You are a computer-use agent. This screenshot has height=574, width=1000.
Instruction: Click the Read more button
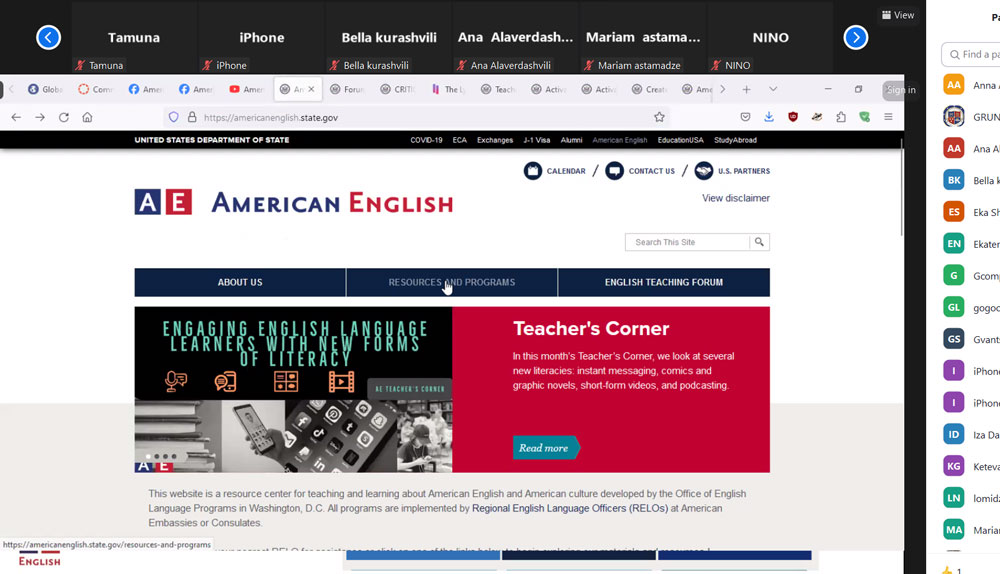[545, 448]
